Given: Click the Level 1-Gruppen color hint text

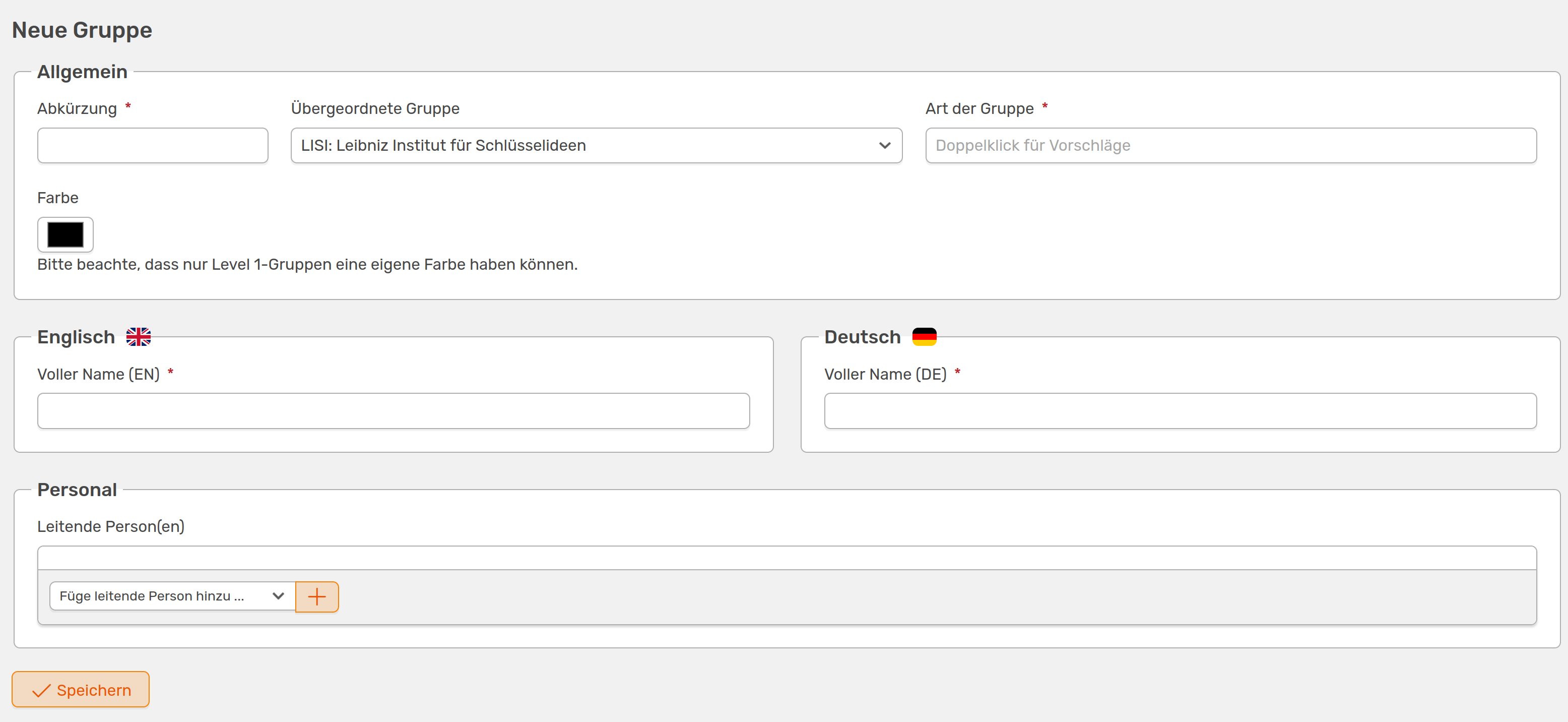Looking at the screenshot, I should 307,264.
